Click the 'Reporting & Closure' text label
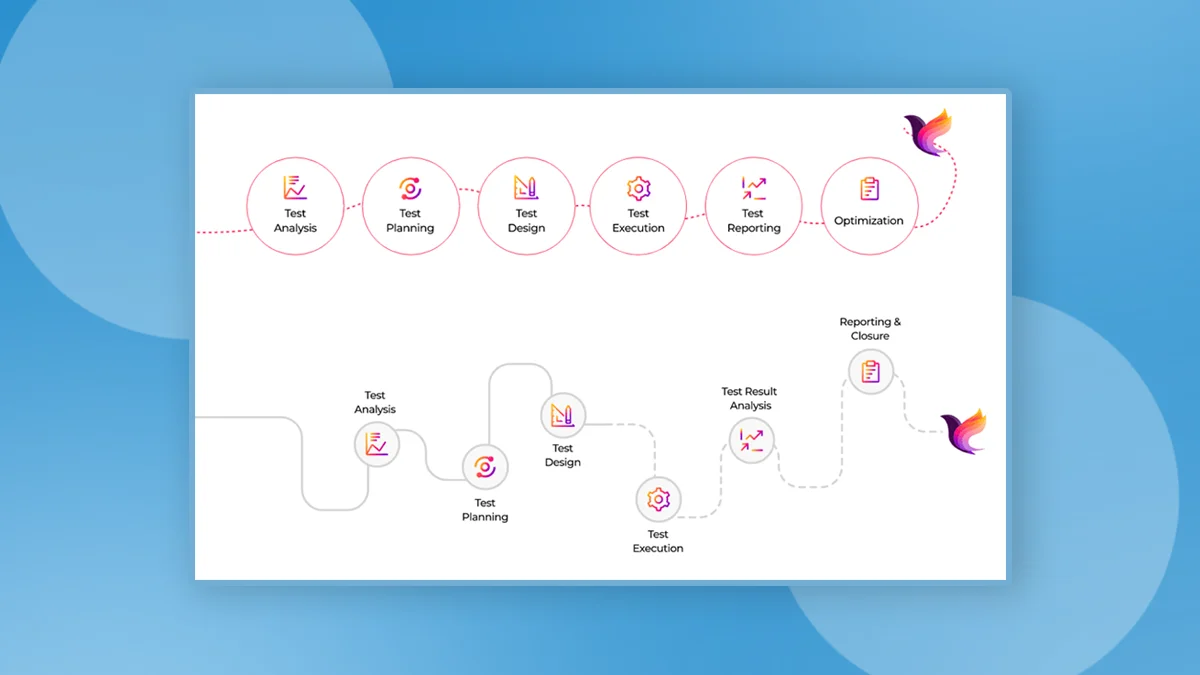 870,329
